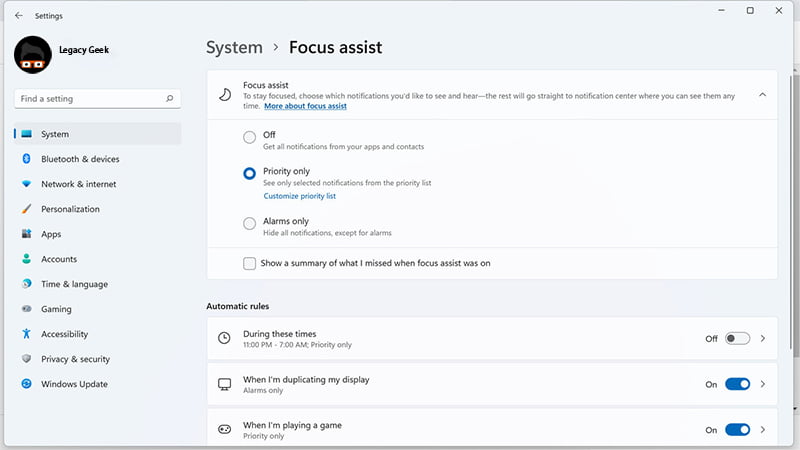
Task: Check Show a summary of what I missed
Action: pyautogui.click(x=249, y=263)
